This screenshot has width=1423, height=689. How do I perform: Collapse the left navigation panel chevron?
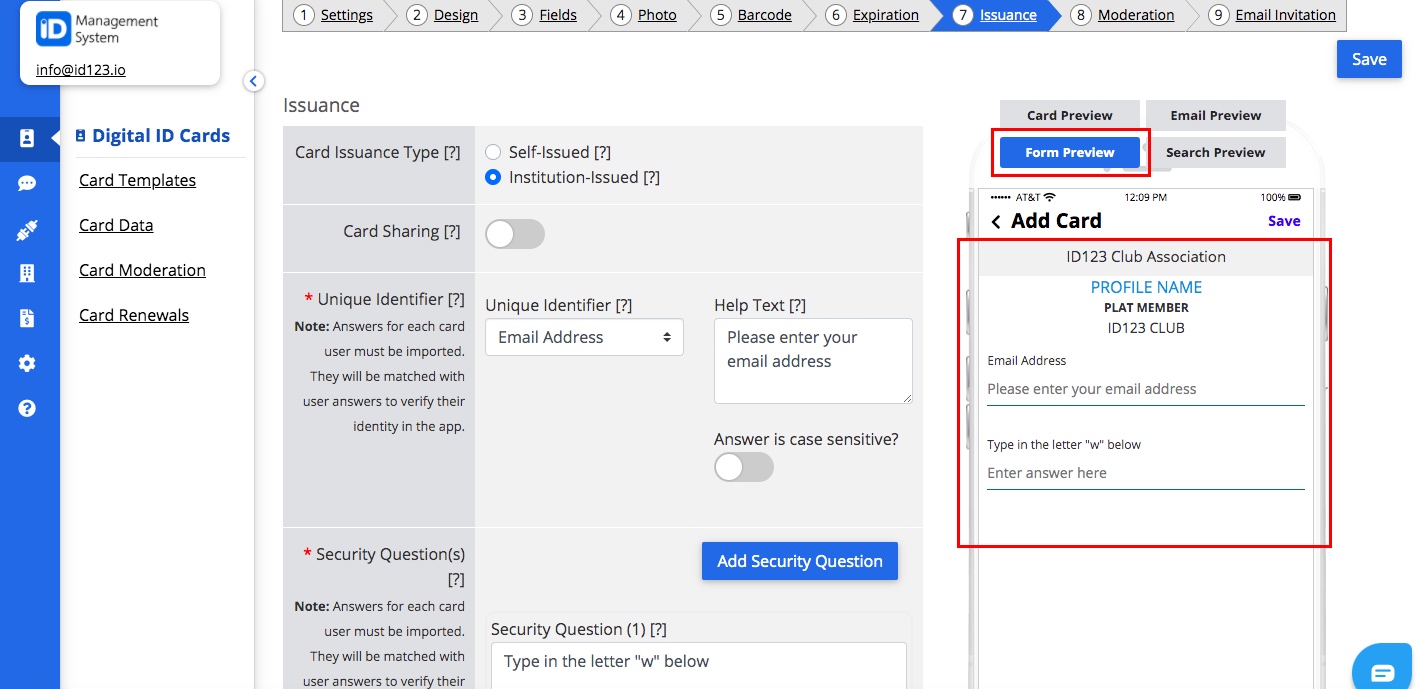(x=253, y=81)
